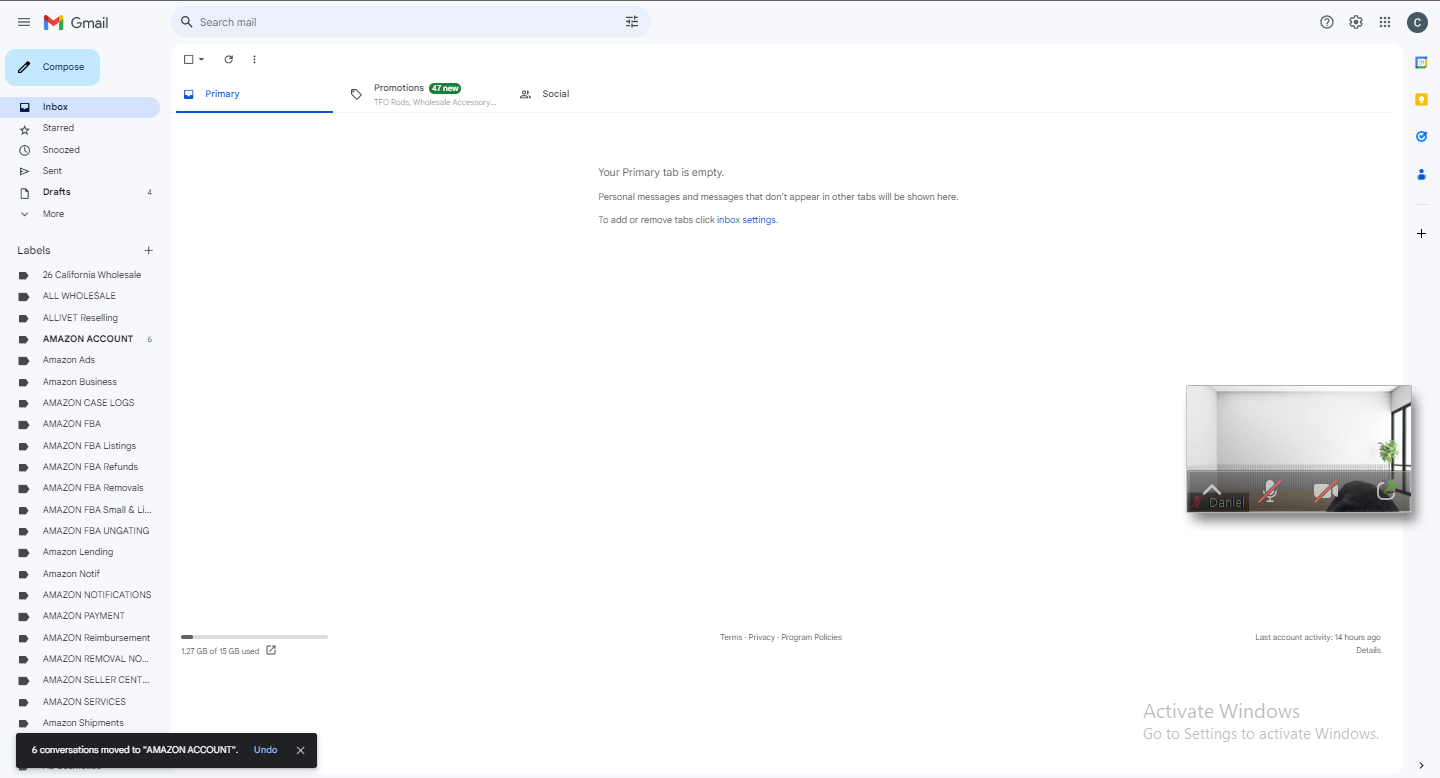Refresh the inbox
This screenshot has height=778, width=1440.
[229, 59]
